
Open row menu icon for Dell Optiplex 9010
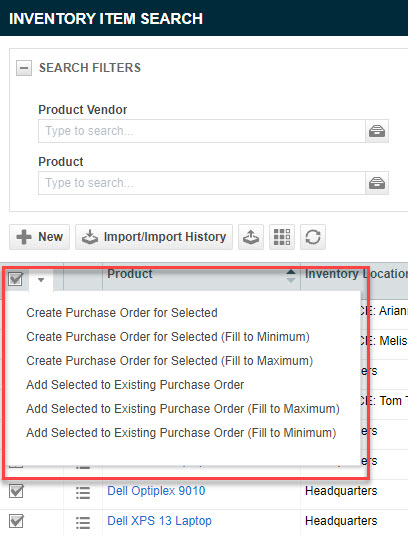(x=83, y=492)
